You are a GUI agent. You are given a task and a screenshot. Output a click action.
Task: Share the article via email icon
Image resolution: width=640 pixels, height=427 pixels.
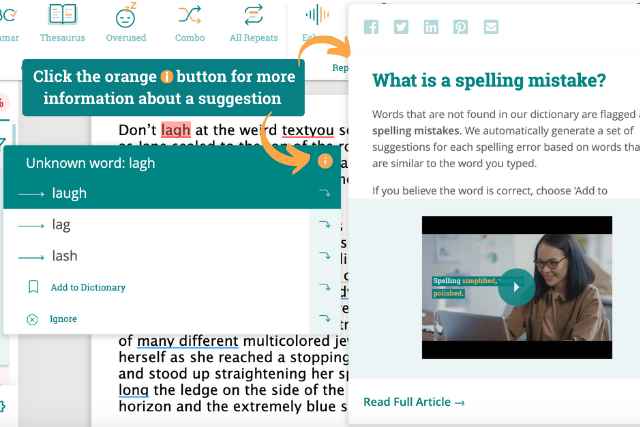coord(491,27)
